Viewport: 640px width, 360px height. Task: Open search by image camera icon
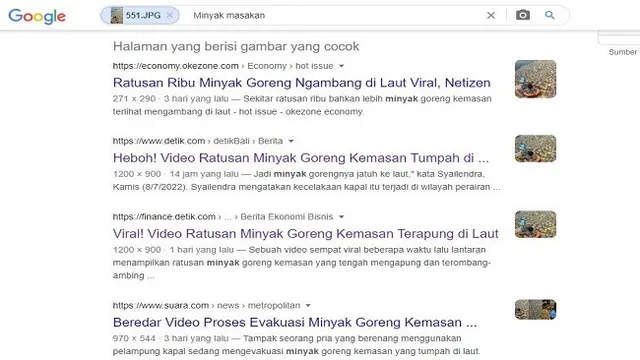click(x=522, y=15)
